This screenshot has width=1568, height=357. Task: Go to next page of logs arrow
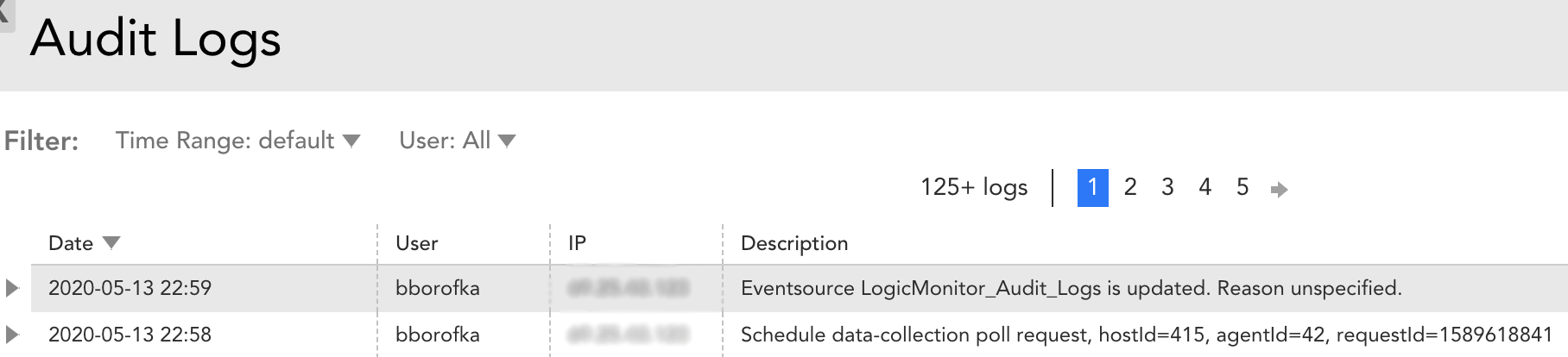(1279, 189)
